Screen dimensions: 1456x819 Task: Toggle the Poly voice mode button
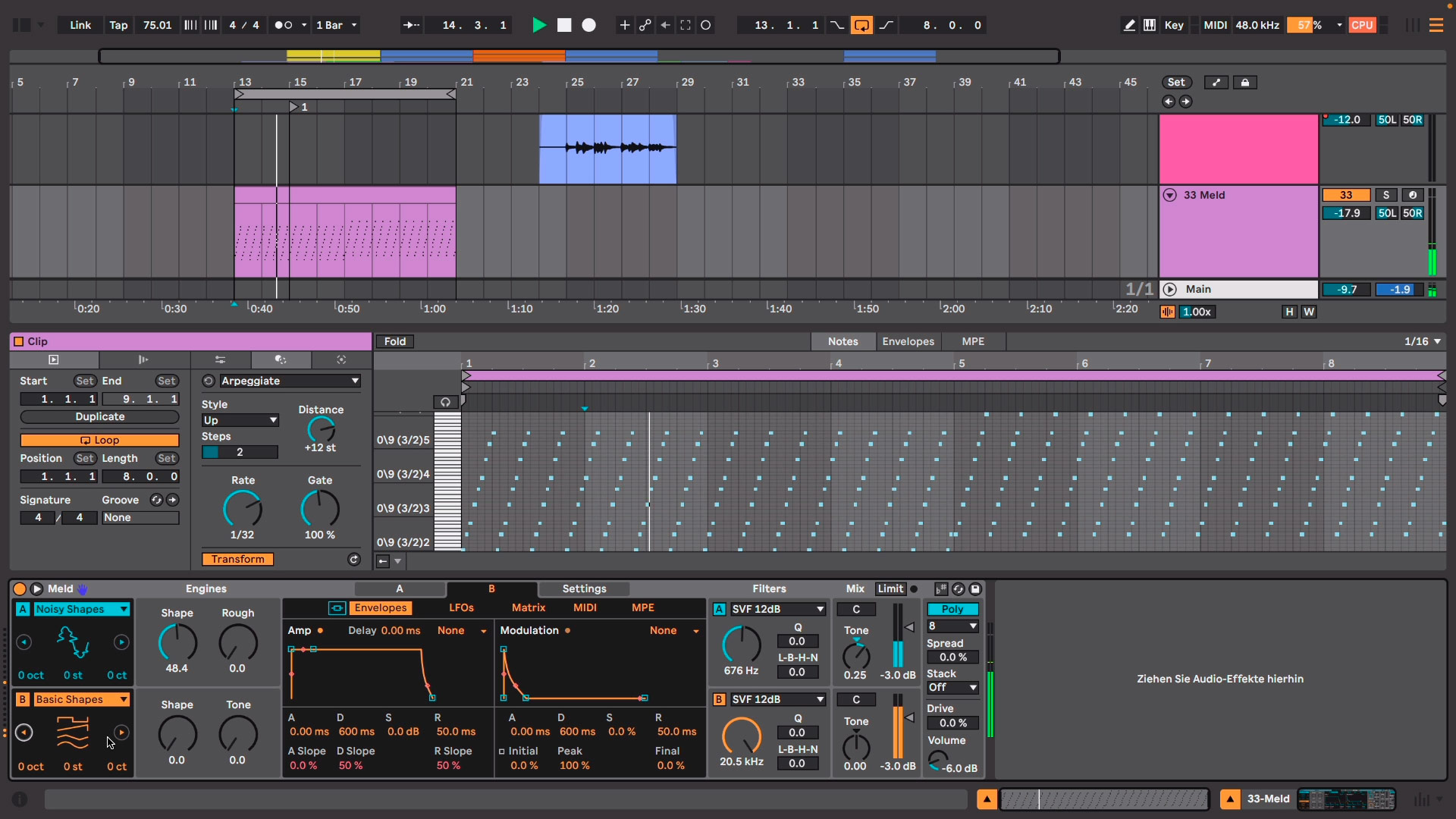pos(952,609)
